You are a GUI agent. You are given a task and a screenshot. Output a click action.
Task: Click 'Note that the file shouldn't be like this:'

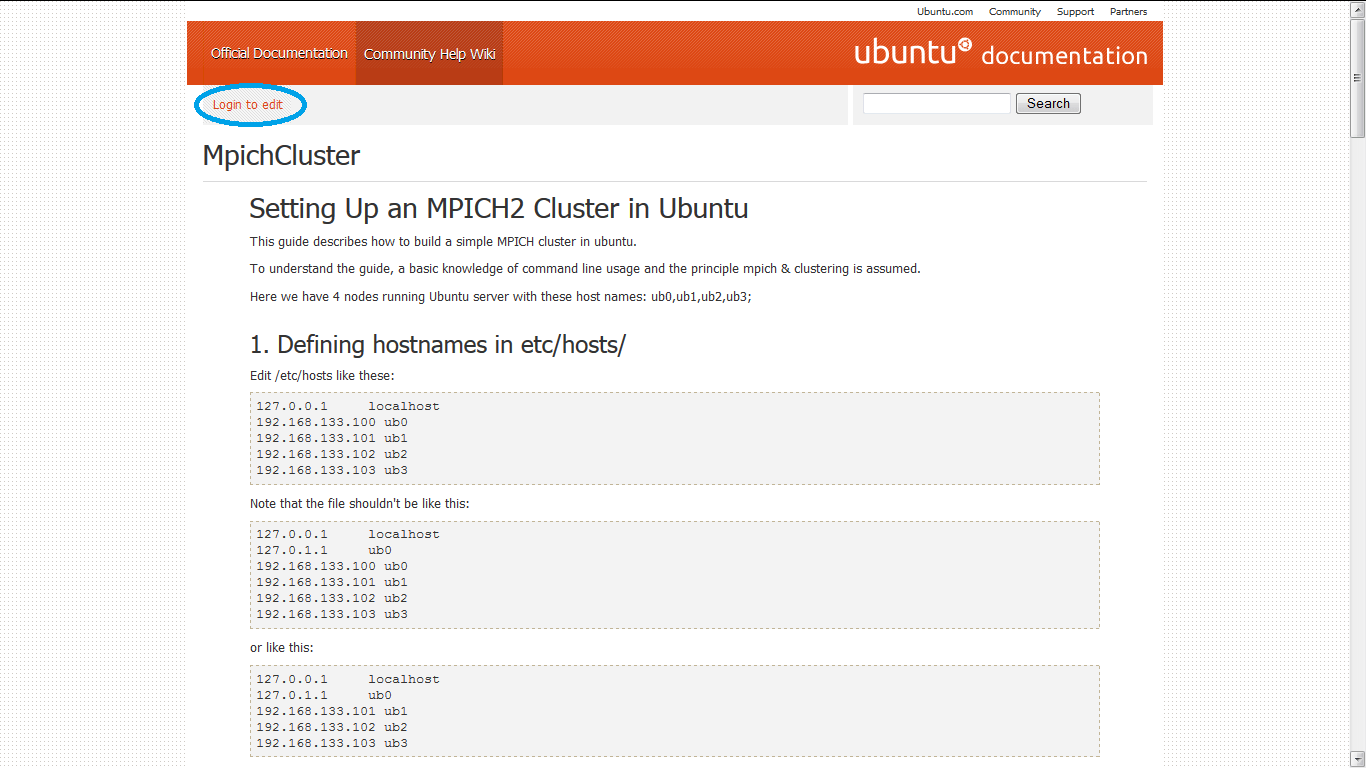pos(360,504)
